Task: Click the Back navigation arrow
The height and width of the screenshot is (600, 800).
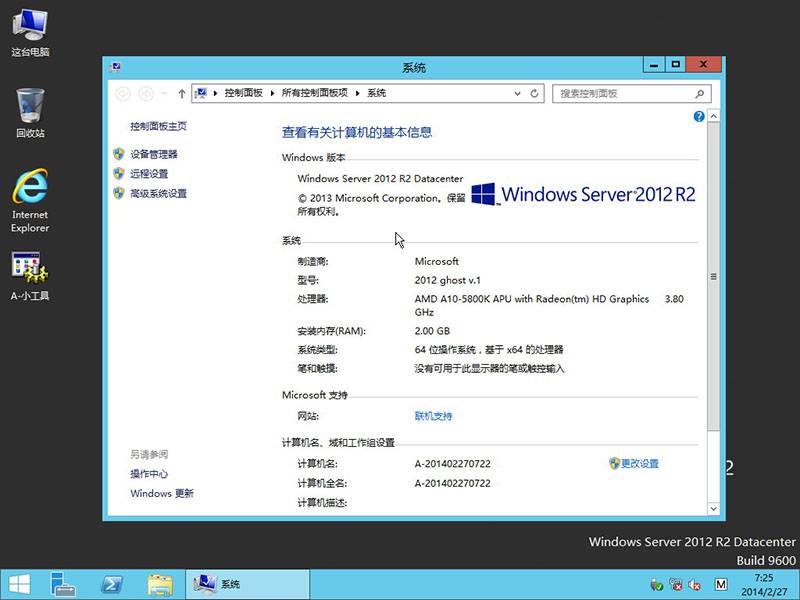Action: point(123,93)
